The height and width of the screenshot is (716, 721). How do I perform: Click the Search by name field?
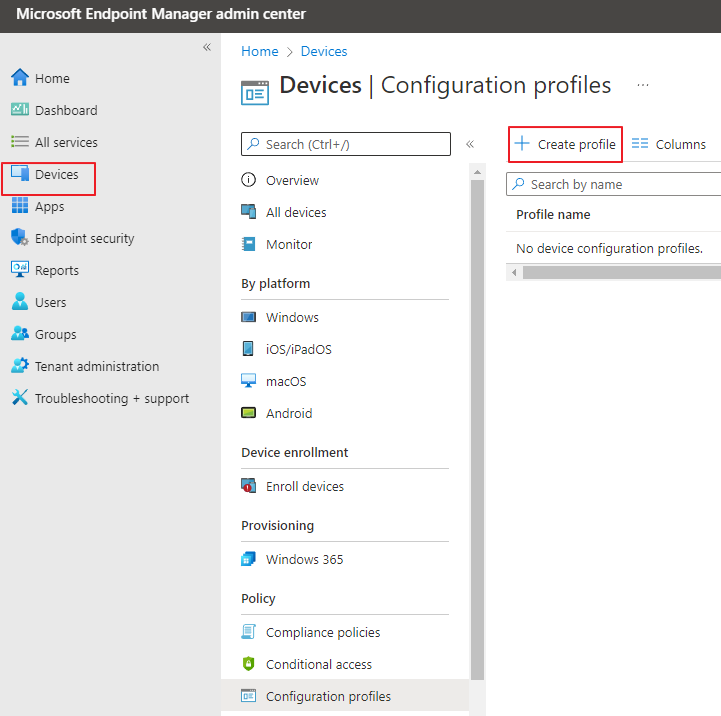613,184
